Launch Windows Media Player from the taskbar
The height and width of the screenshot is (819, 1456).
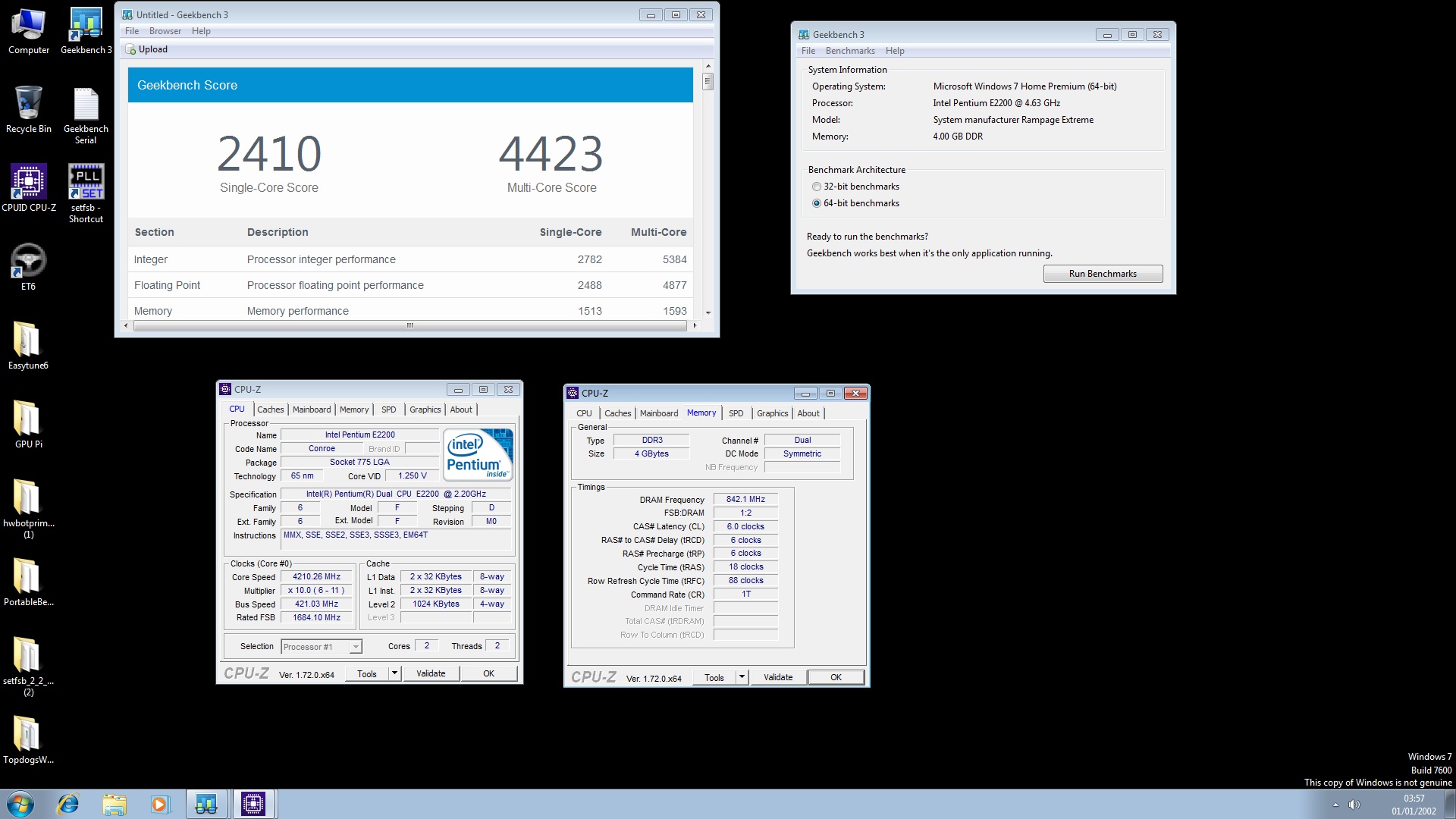pyautogui.click(x=159, y=804)
